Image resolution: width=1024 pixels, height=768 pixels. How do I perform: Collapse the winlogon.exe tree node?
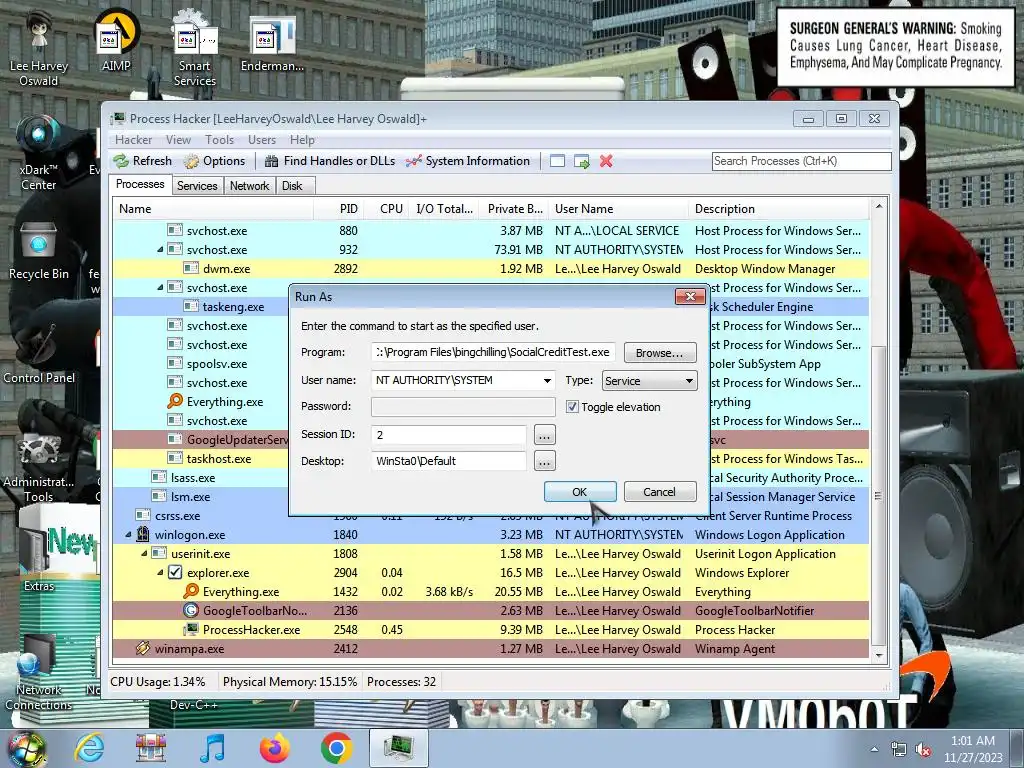(128, 534)
